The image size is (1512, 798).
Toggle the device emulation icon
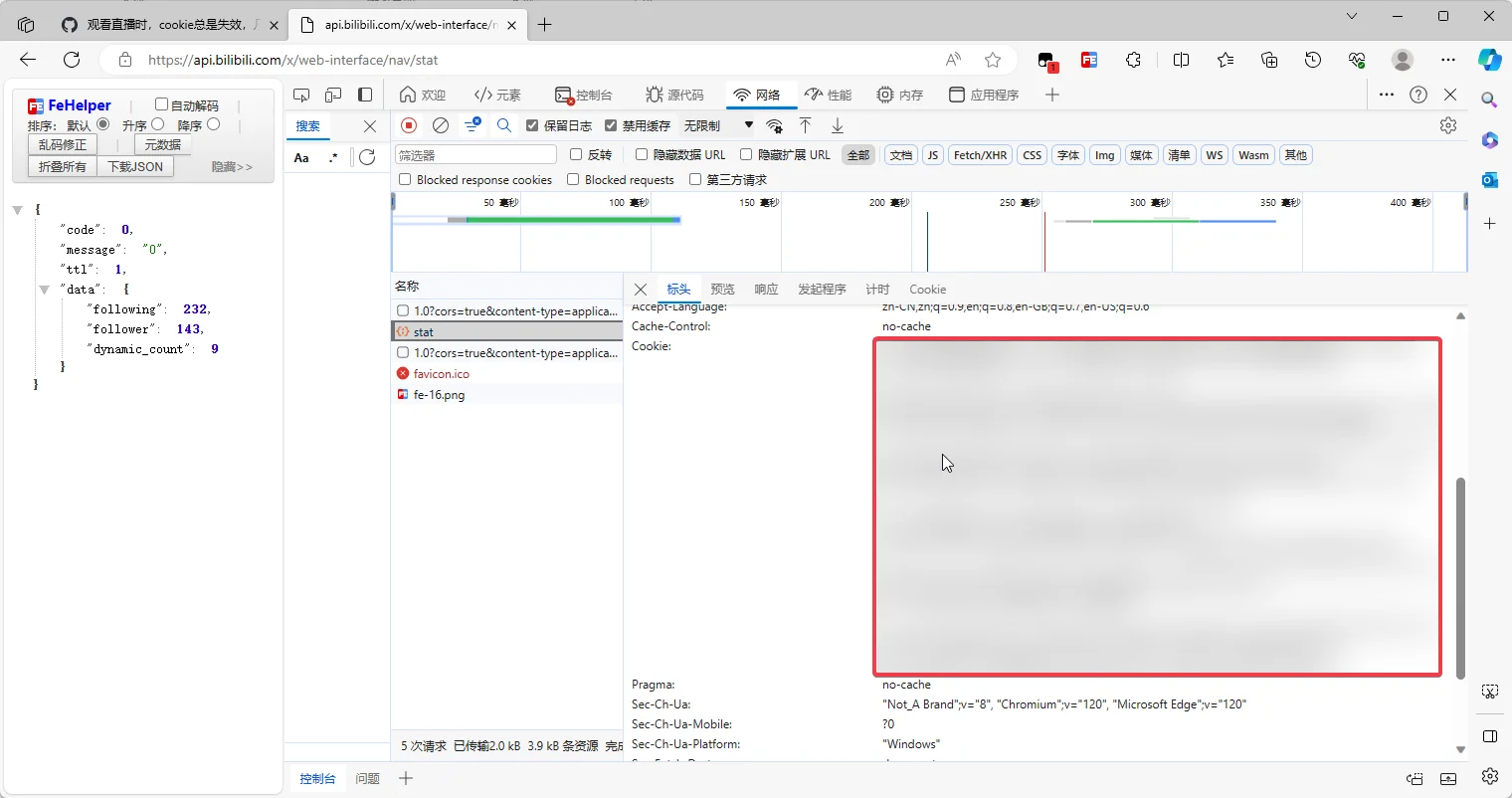333,95
